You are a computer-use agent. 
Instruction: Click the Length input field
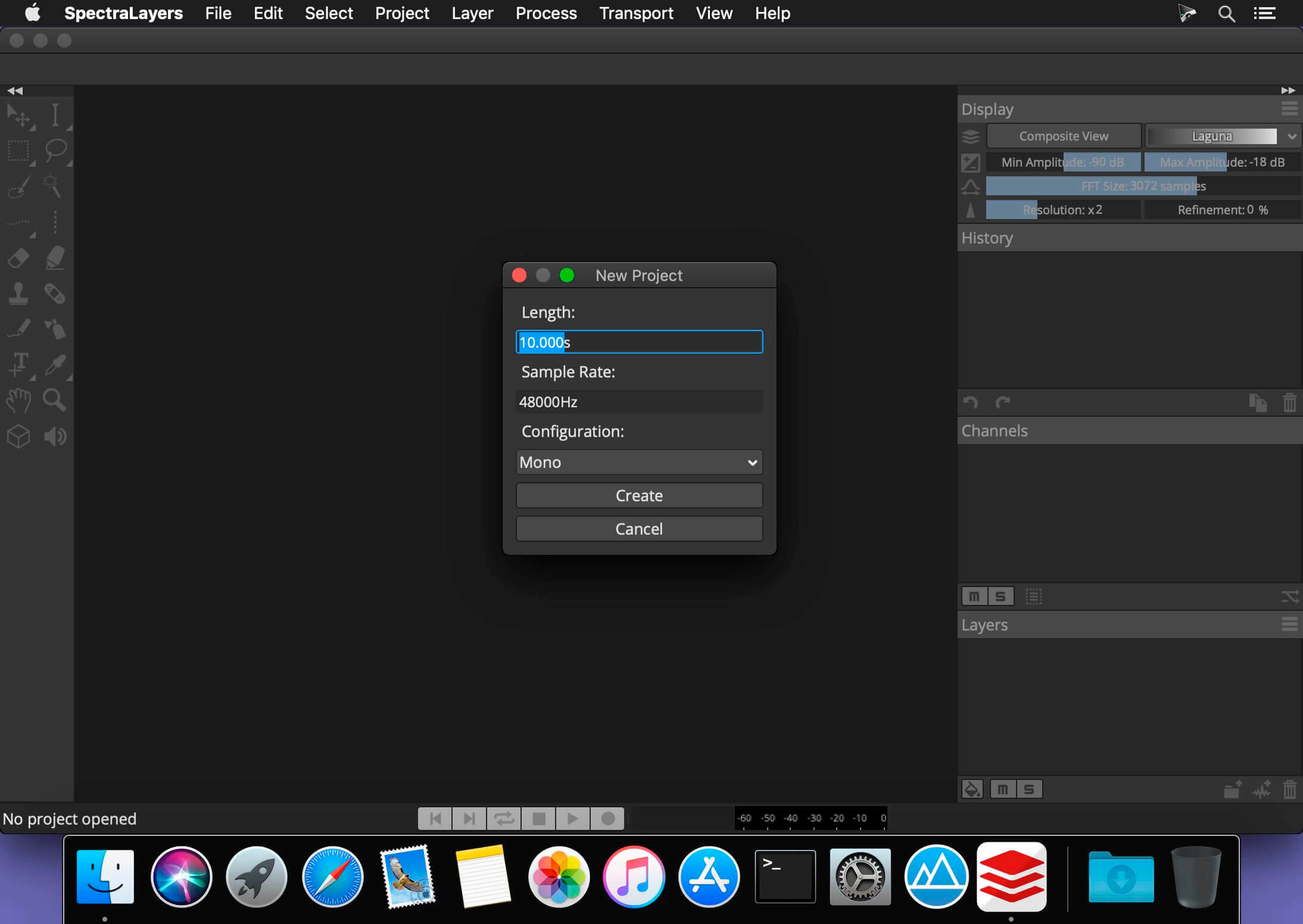click(639, 342)
